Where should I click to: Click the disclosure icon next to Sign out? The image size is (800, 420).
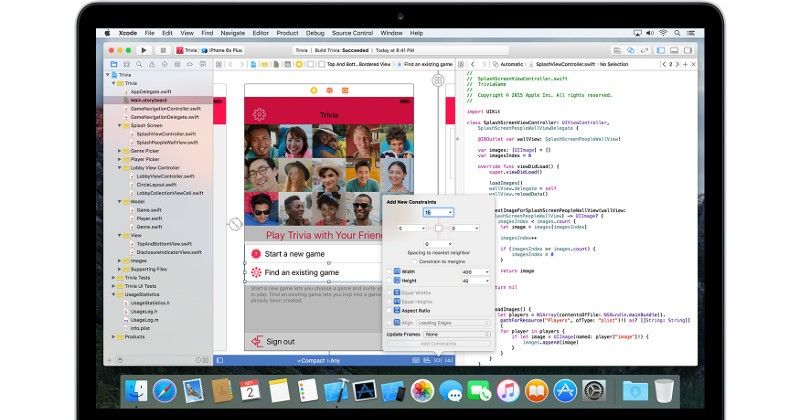point(256,342)
